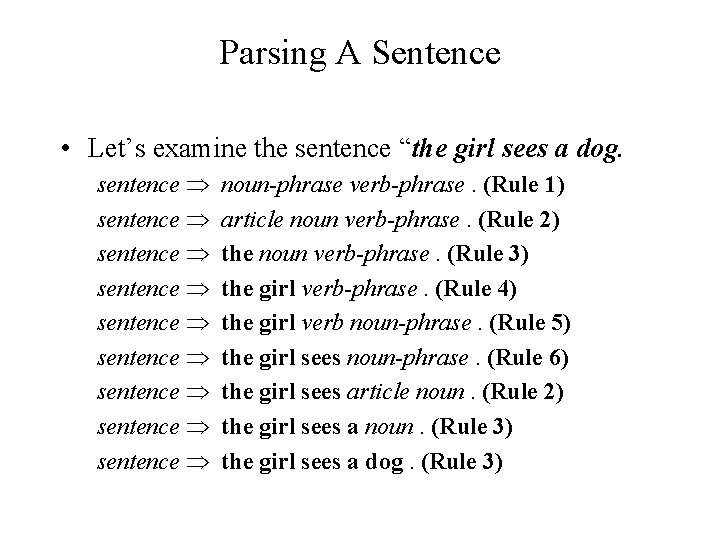
Task: Click the arrow in the Rule 6 line
Action: click(x=198, y=359)
